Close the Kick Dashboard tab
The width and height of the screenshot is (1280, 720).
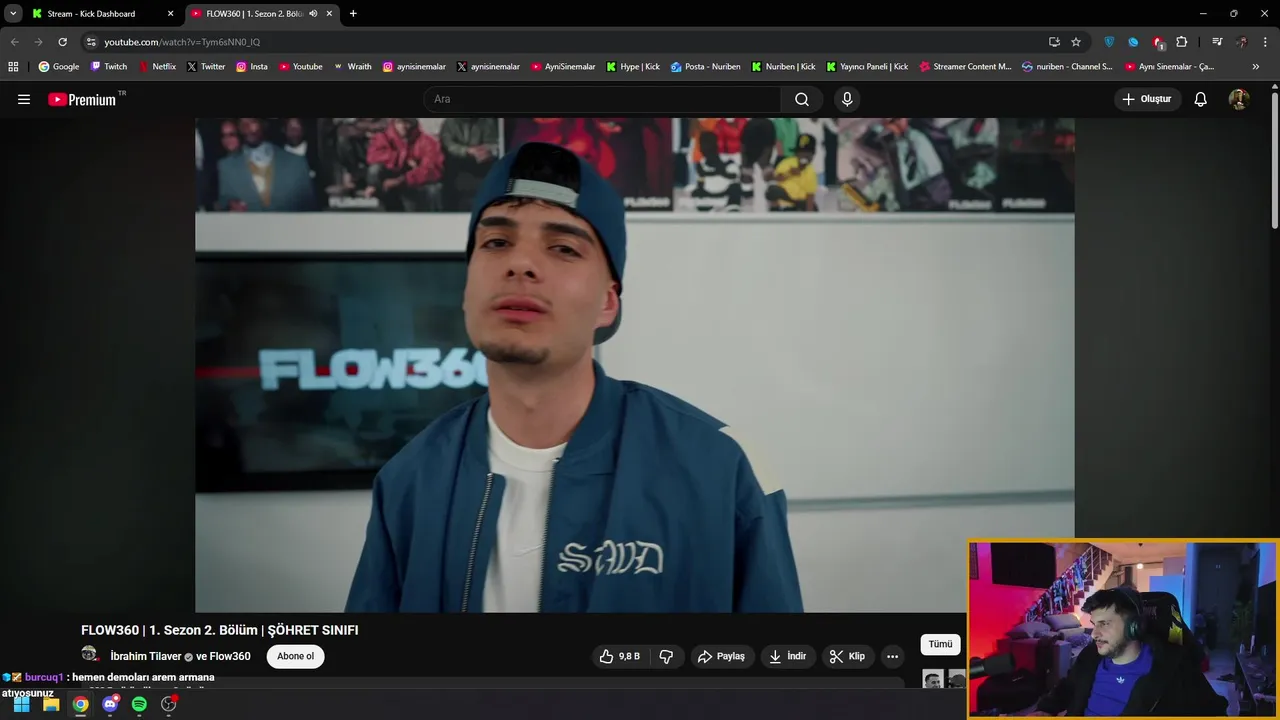170,14
